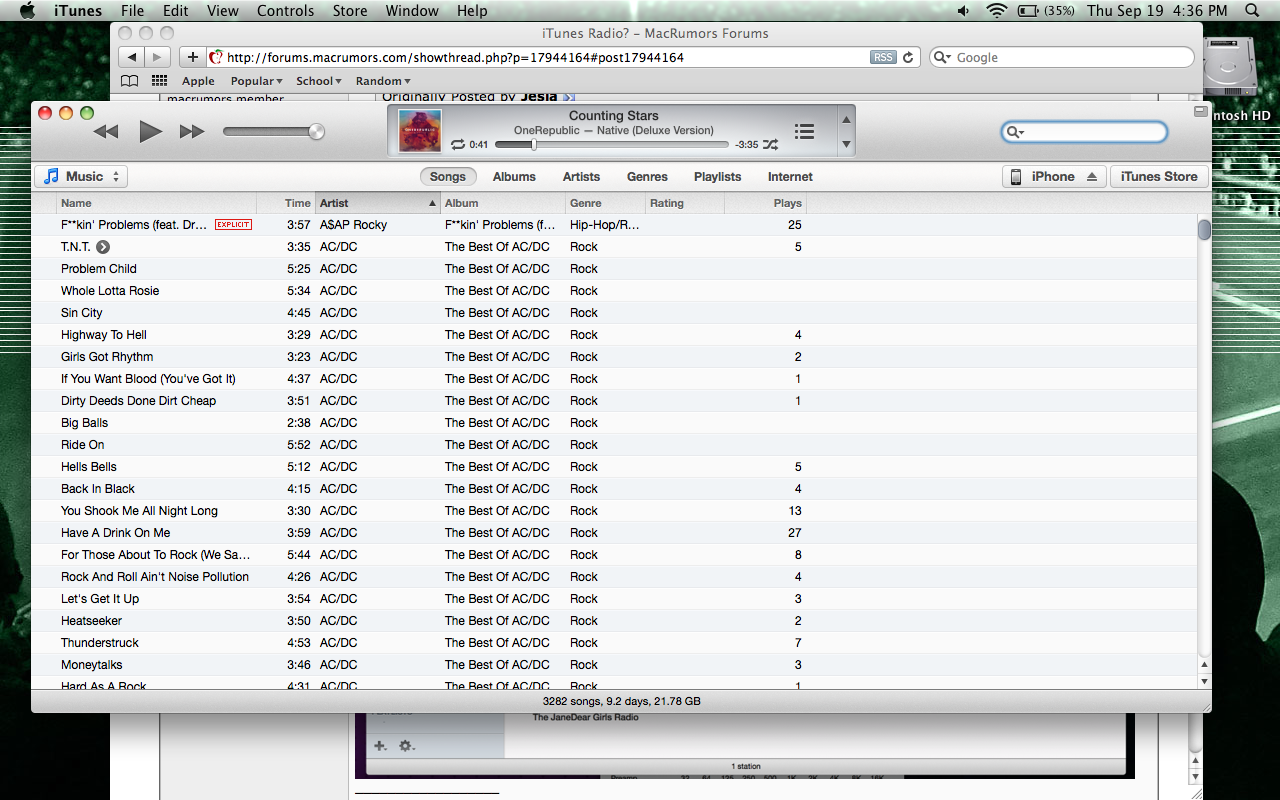Select the Playlists tab
Screen dimensions: 1280x800
(x=717, y=176)
